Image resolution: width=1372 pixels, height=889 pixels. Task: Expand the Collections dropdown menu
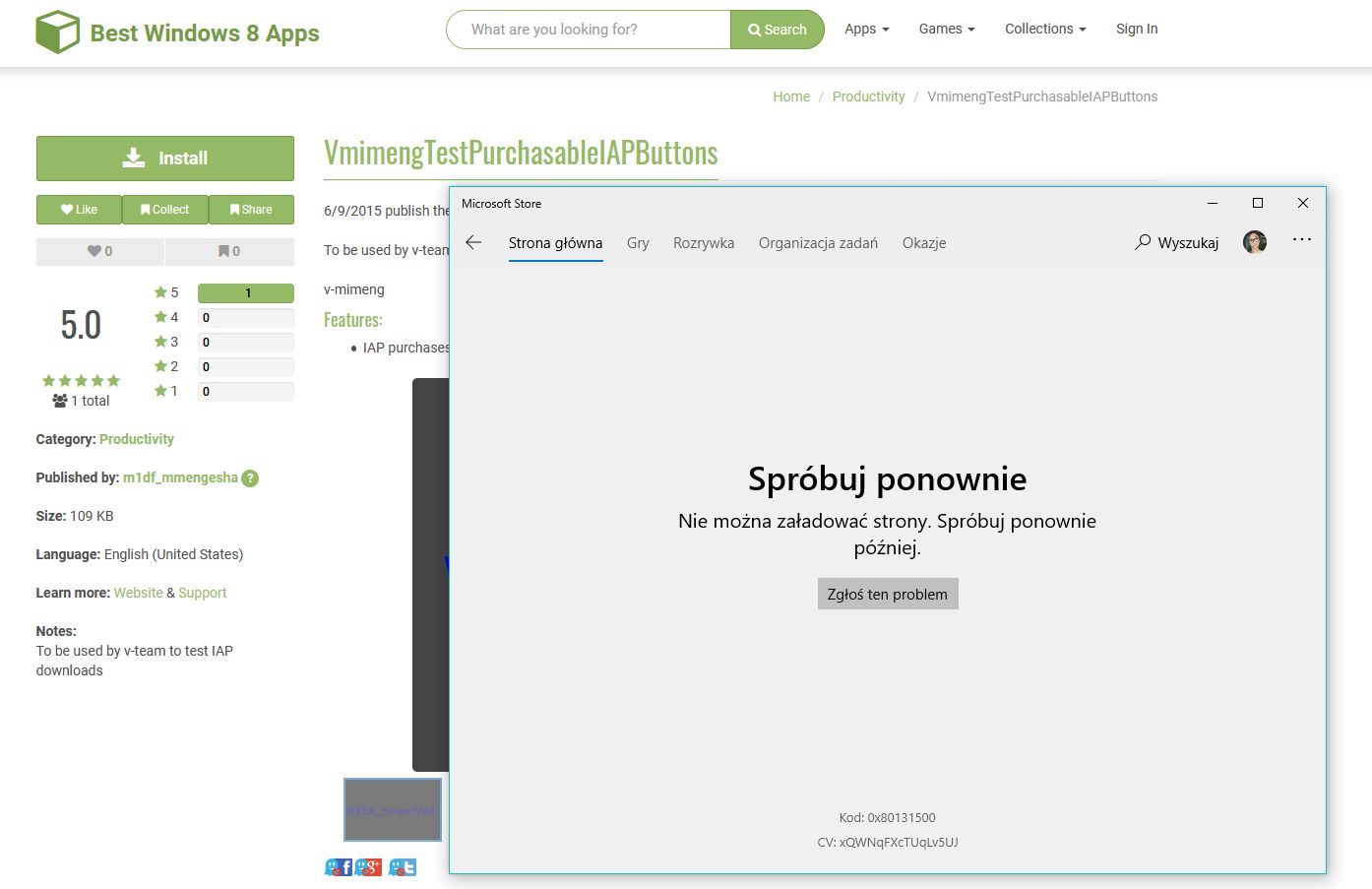tap(1045, 30)
